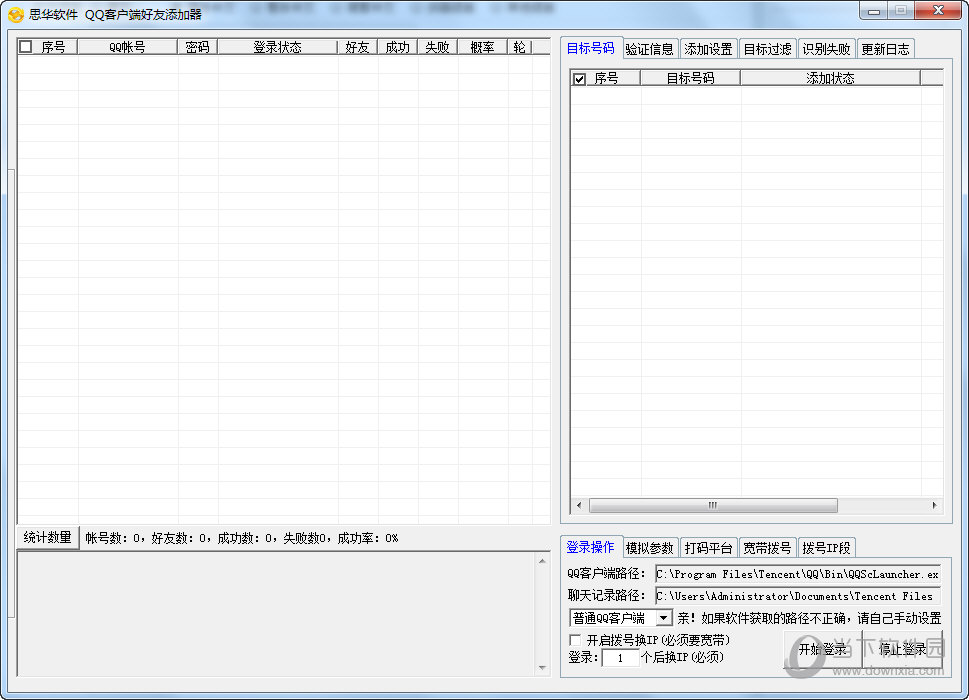This screenshot has height=700, width=969.
Task: Enable the 开启拨号换IP checkbox
Action: [x=575, y=639]
